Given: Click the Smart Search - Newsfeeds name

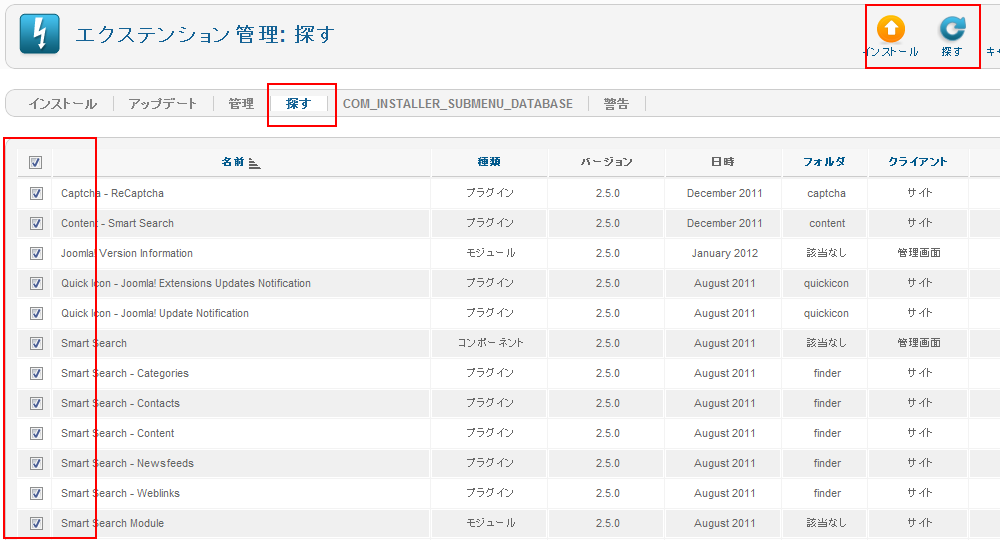Looking at the screenshot, I should [x=128, y=463].
